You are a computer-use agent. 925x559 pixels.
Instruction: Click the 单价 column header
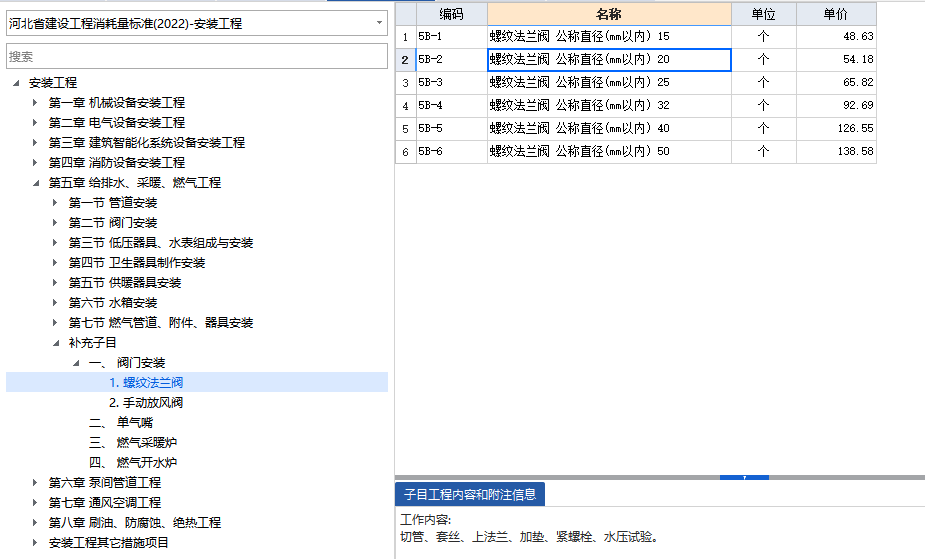click(837, 14)
